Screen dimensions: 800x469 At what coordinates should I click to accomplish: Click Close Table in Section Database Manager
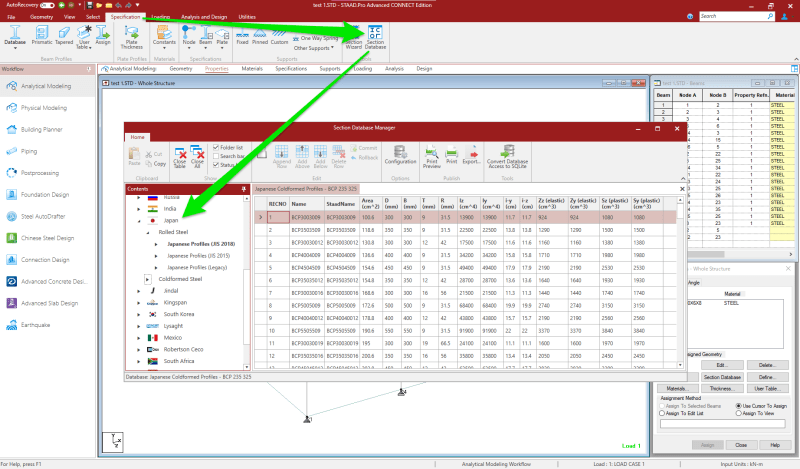[x=180, y=158]
